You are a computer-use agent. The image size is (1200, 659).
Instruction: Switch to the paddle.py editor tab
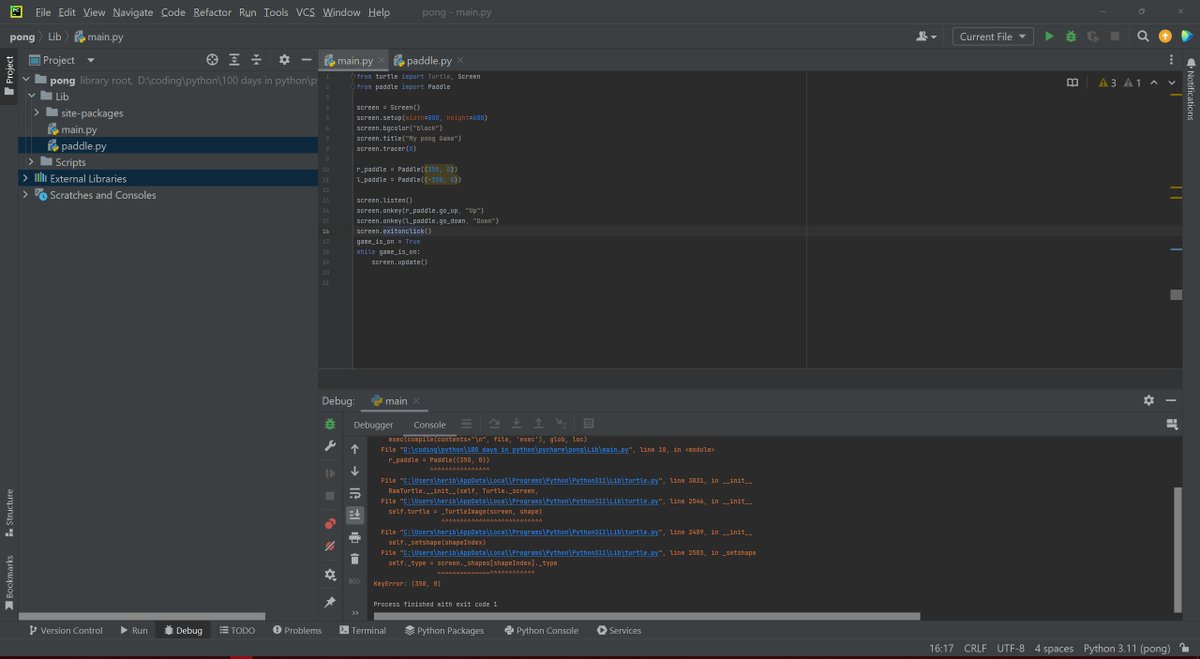pyautogui.click(x=428, y=60)
